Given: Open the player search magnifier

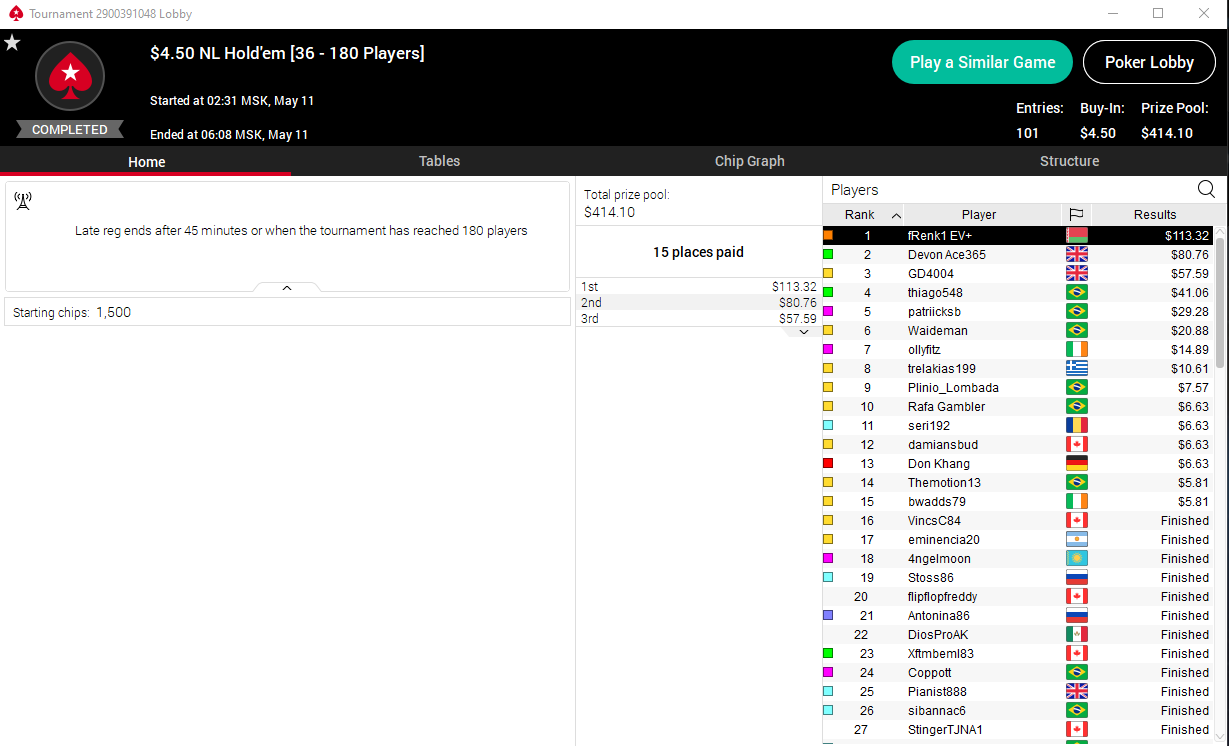Looking at the screenshot, I should pos(1207,189).
